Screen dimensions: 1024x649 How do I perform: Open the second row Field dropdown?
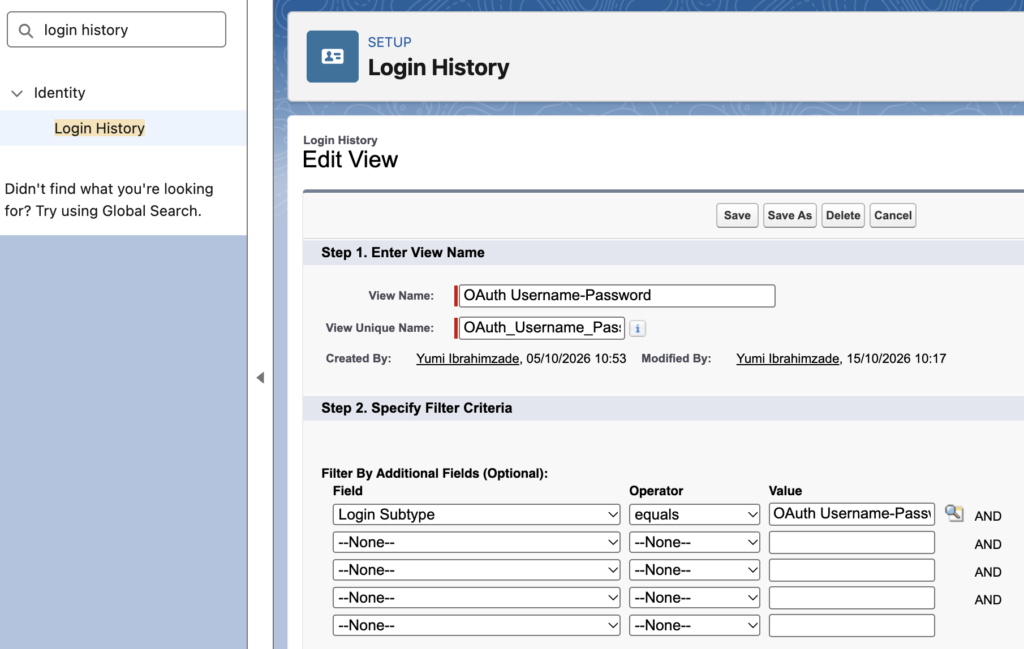tap(476, 543)
